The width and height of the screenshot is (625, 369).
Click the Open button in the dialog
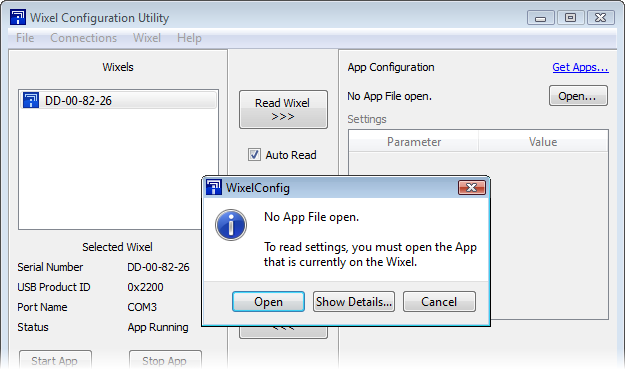tap(268, 302)
